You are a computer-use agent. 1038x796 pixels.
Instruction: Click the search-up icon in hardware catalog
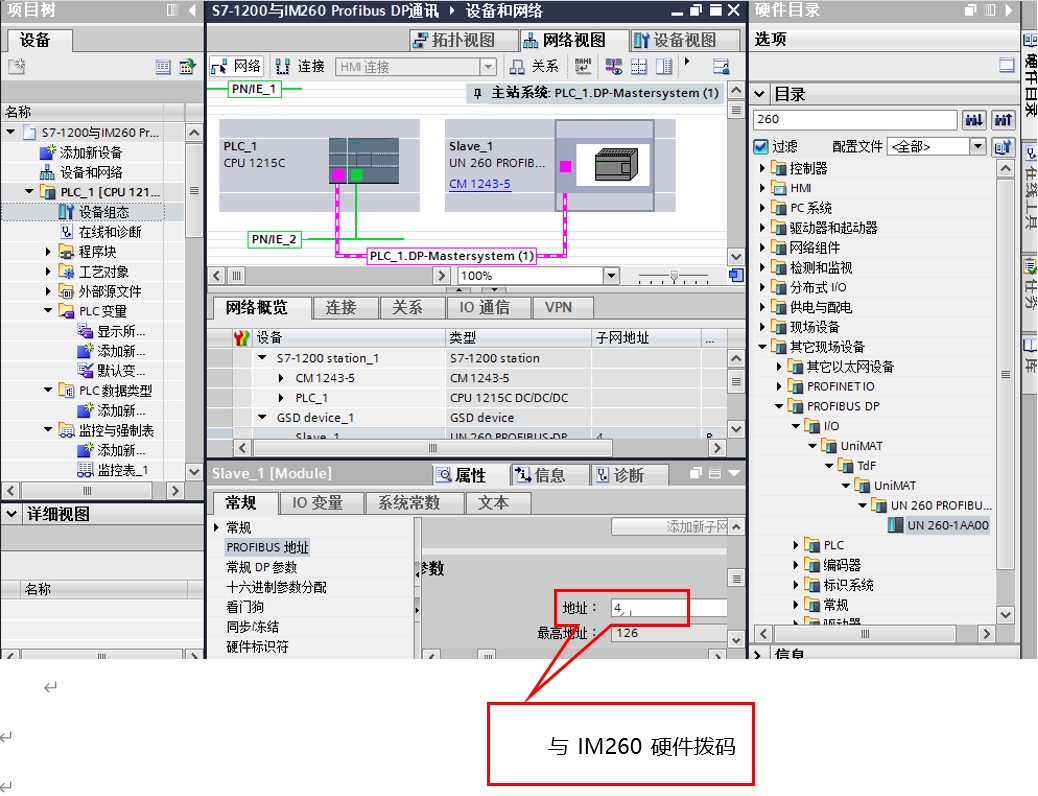1003,120
